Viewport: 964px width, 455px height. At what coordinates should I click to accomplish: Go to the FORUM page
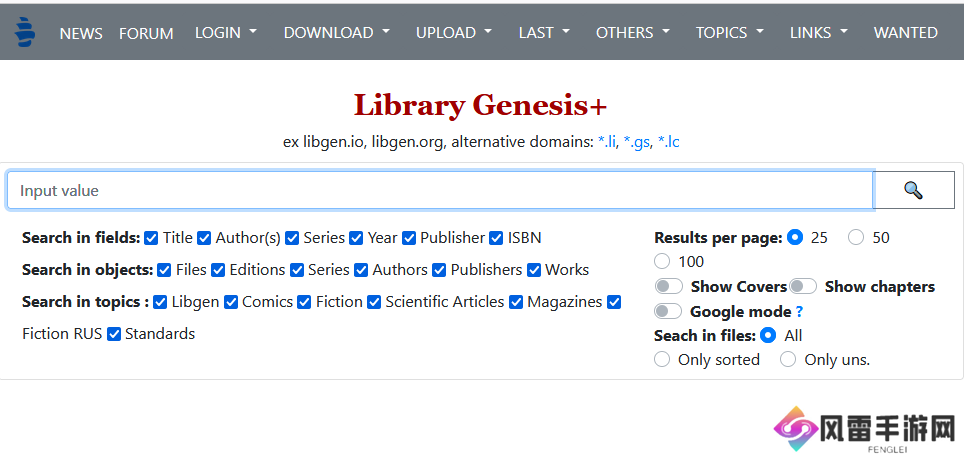pyautogui.click(x=146, y=33)
